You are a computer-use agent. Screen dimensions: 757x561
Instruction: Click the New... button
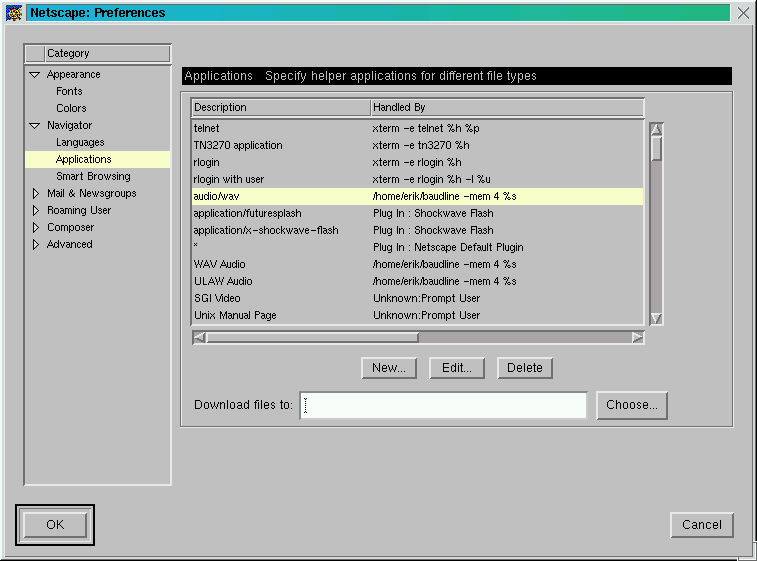(388, 368)
